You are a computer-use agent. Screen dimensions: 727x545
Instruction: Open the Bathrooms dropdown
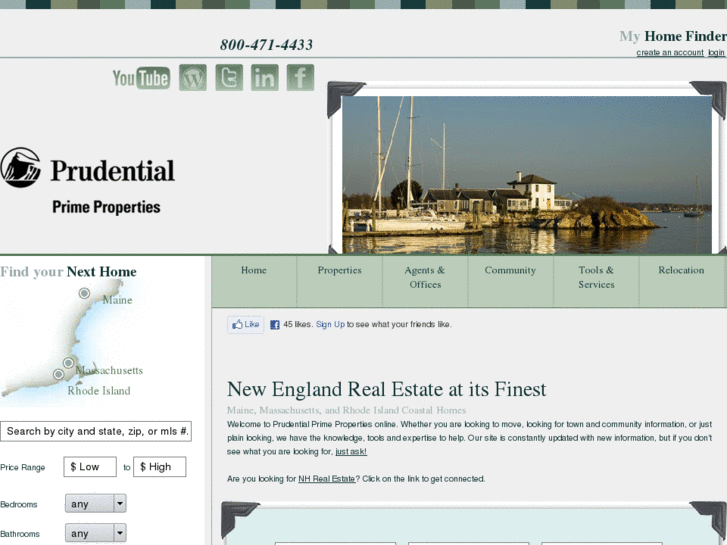pyautogui.click(x=96, y=533)
